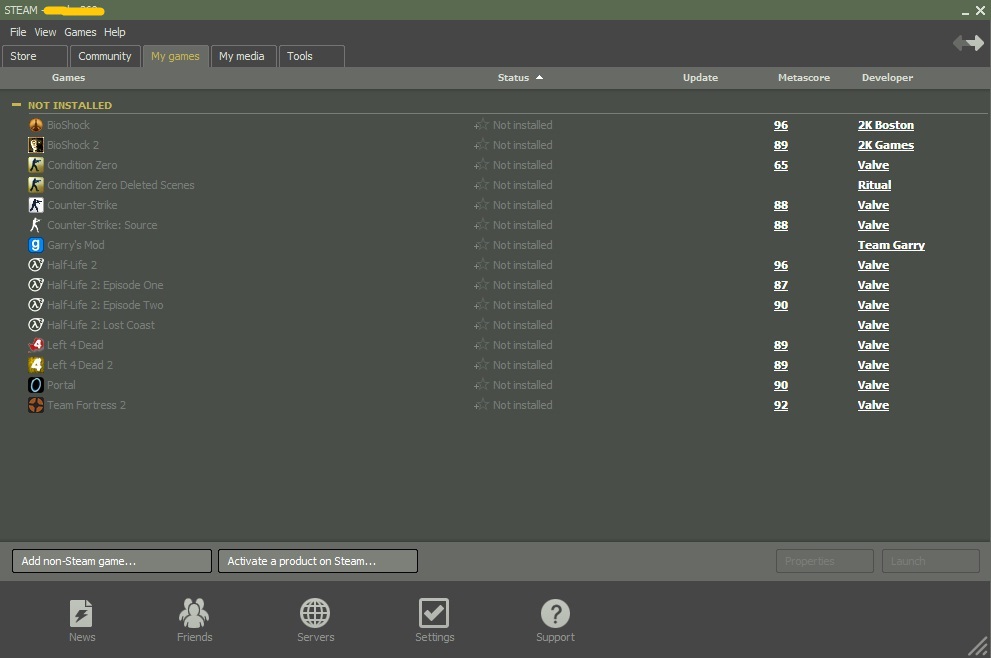Click the Half-Life 2 lambda icon

pos(36,265)
